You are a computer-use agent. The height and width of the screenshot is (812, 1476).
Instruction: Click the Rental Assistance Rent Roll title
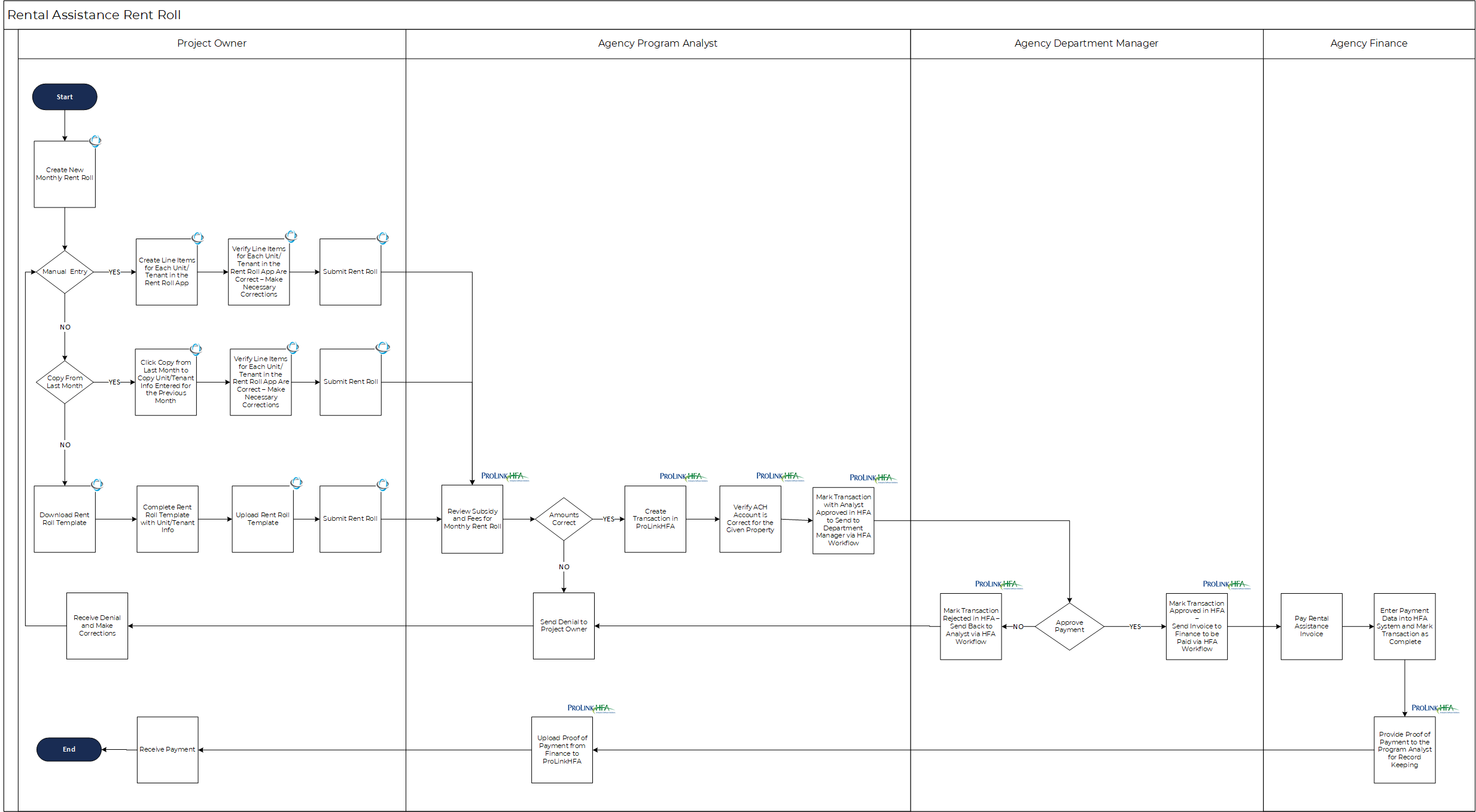click(94, 15)
